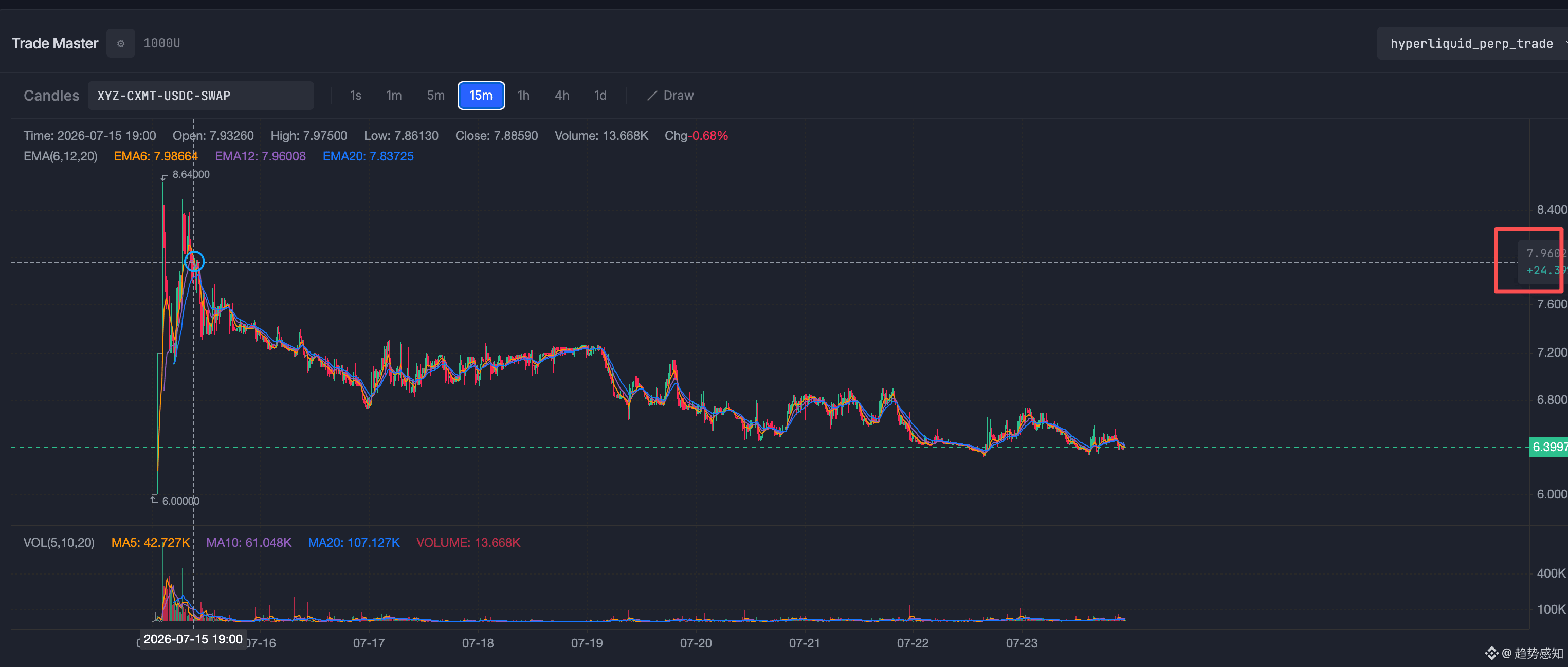Click the 100K volume axis label

tap(1551, 609)
